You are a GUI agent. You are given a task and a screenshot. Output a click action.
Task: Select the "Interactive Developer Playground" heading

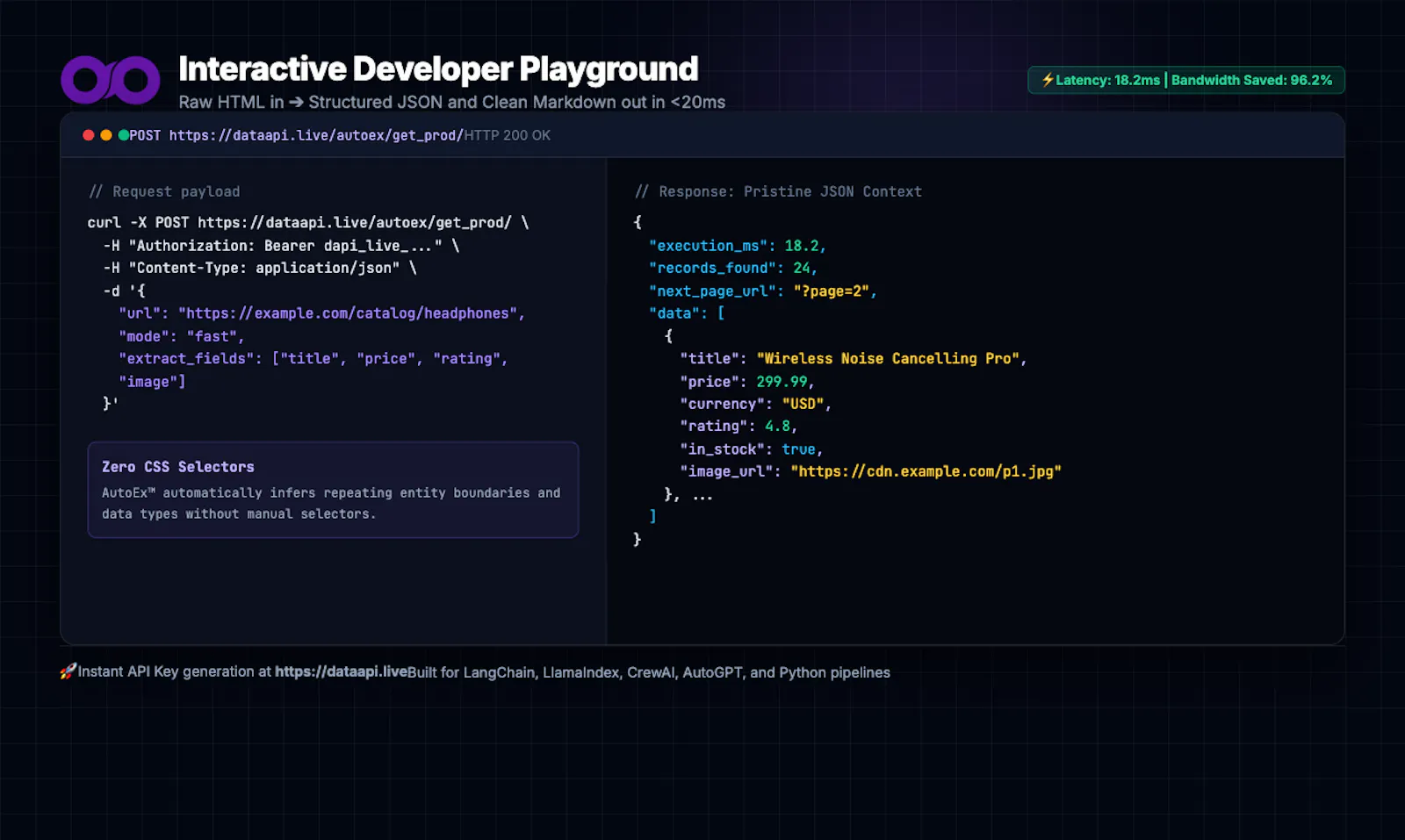click(x=438, y=68)
